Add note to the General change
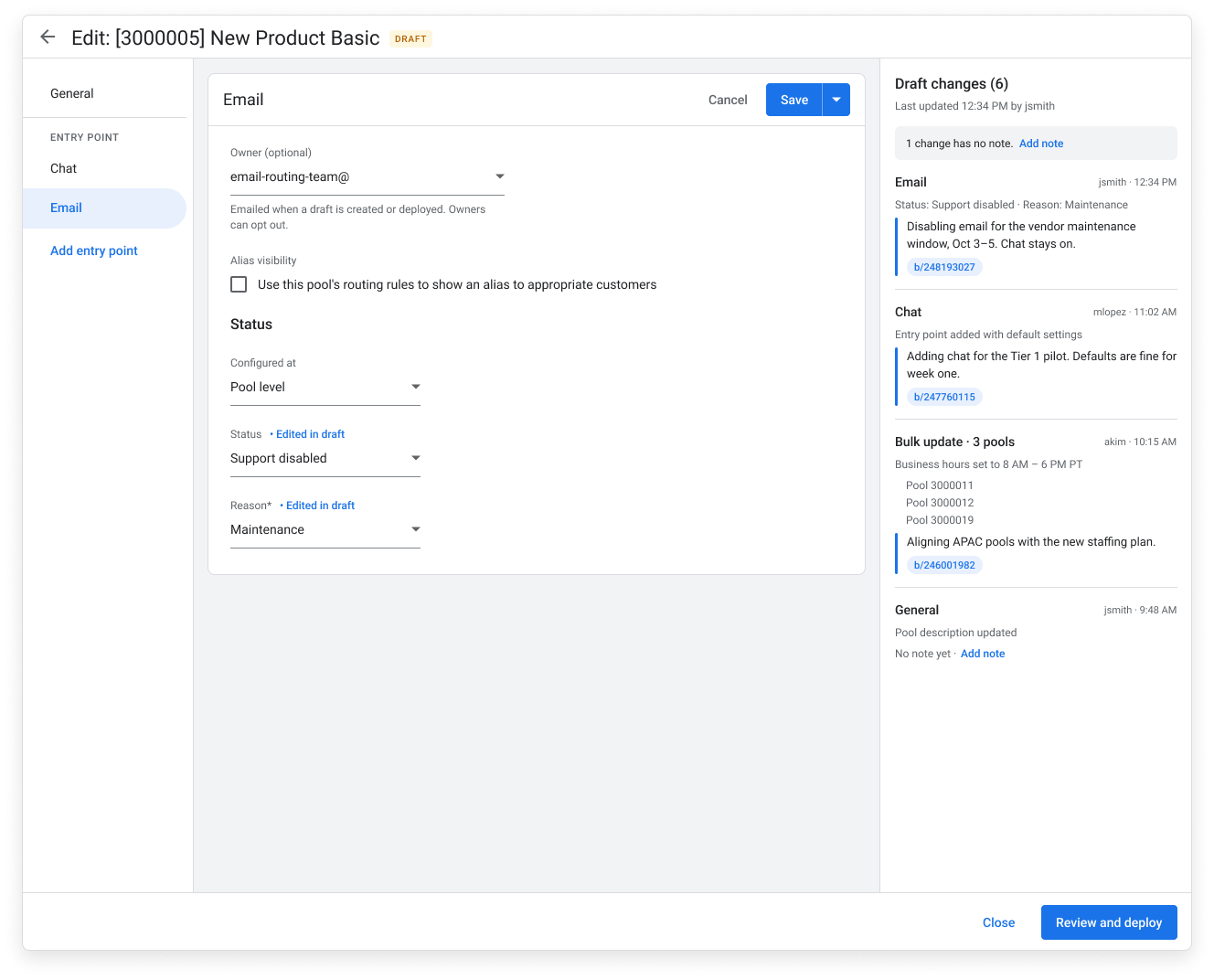This screenshot has width=1214, height=980. [x=983, y=654]
